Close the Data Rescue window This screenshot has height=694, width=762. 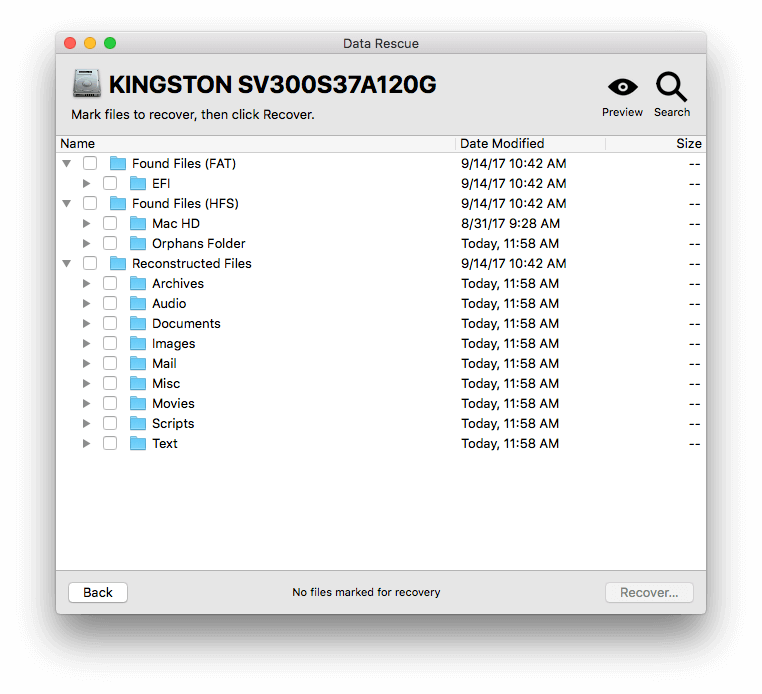tap(70, 43)
